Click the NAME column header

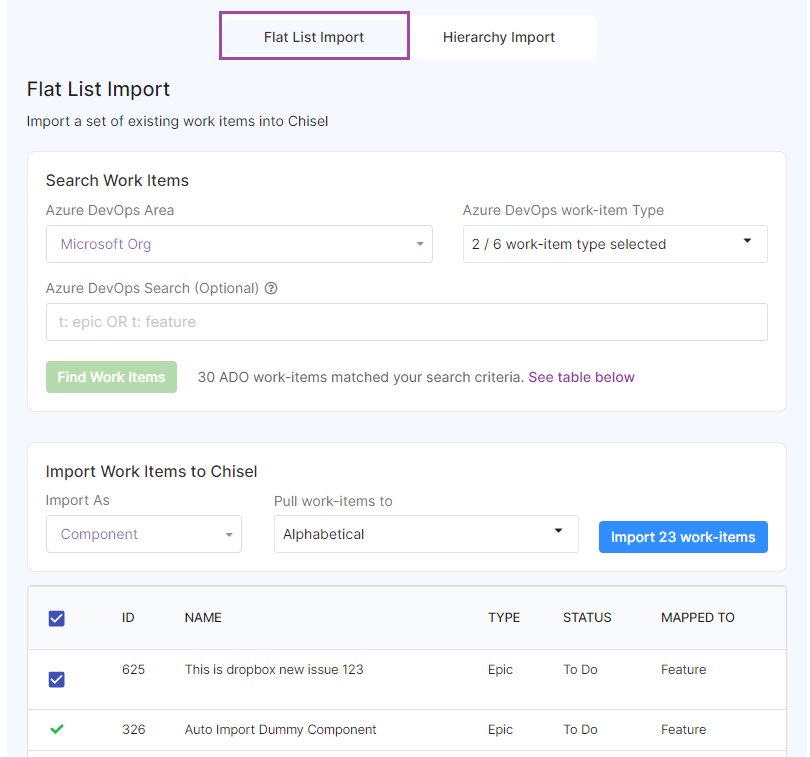203,617
